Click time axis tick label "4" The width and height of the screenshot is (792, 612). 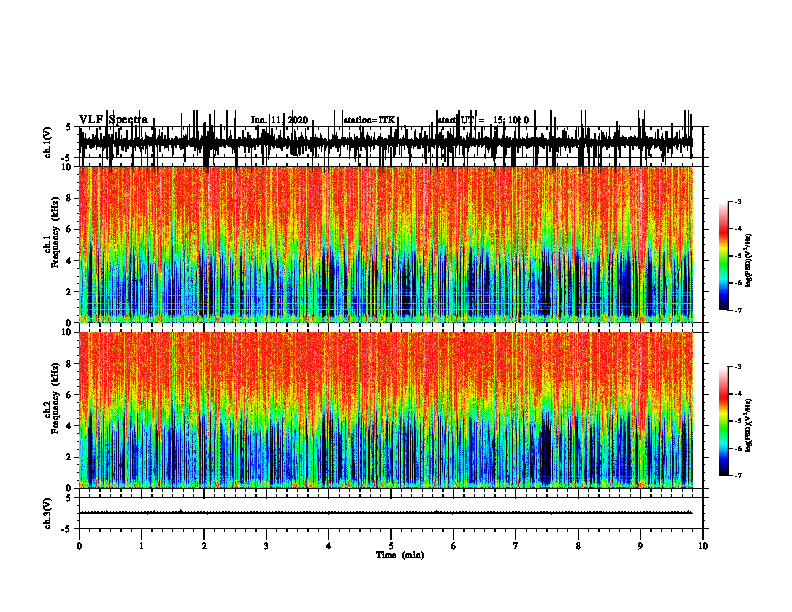click(x=329, y=546)
